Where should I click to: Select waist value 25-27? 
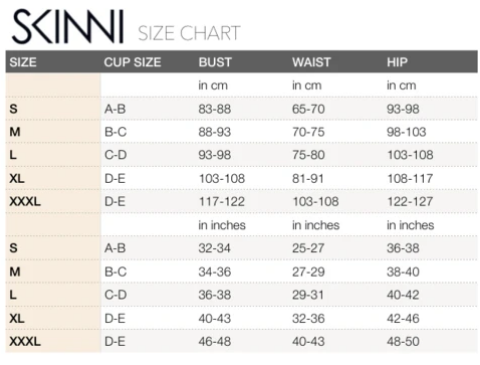point(308,248)
